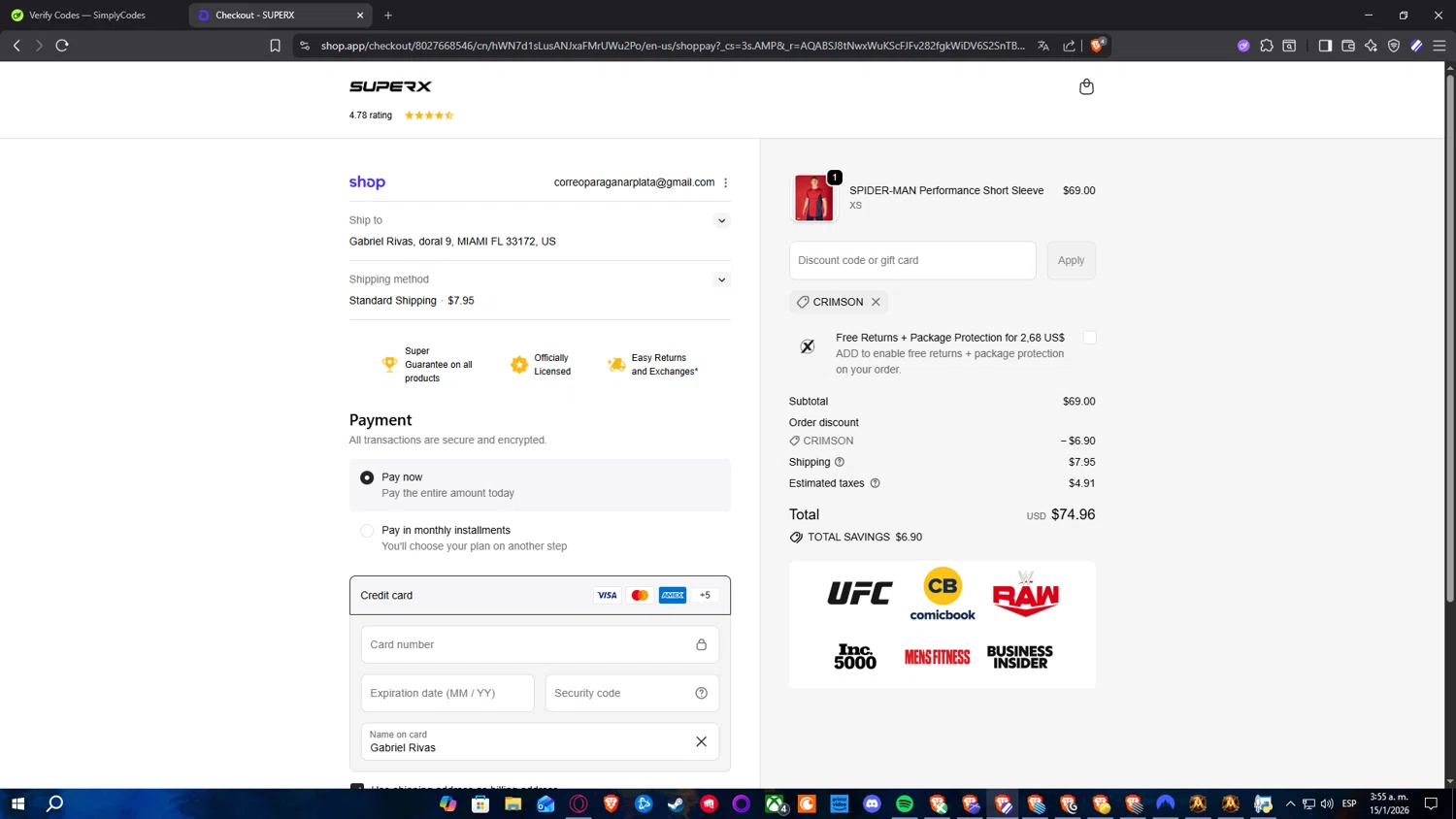Show hidden system tray icons
Screen dimensions: 1456x819
pyautogui.click(x=1290, y=803)
